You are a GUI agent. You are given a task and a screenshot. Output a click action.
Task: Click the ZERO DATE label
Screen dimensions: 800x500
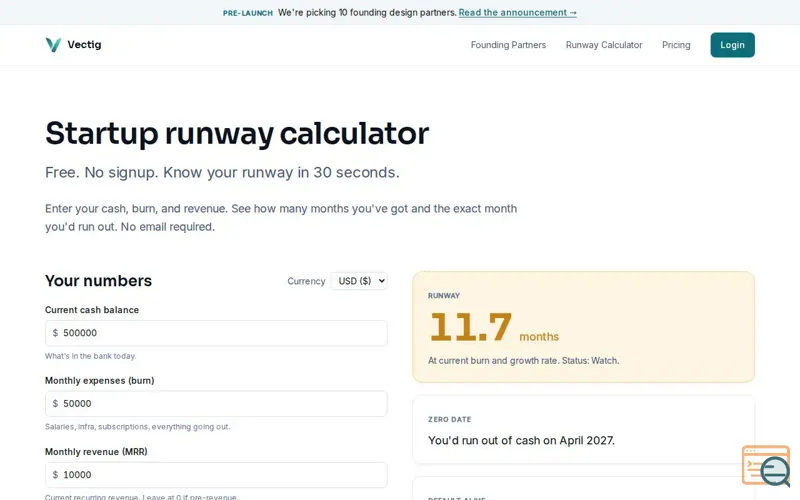449,419
